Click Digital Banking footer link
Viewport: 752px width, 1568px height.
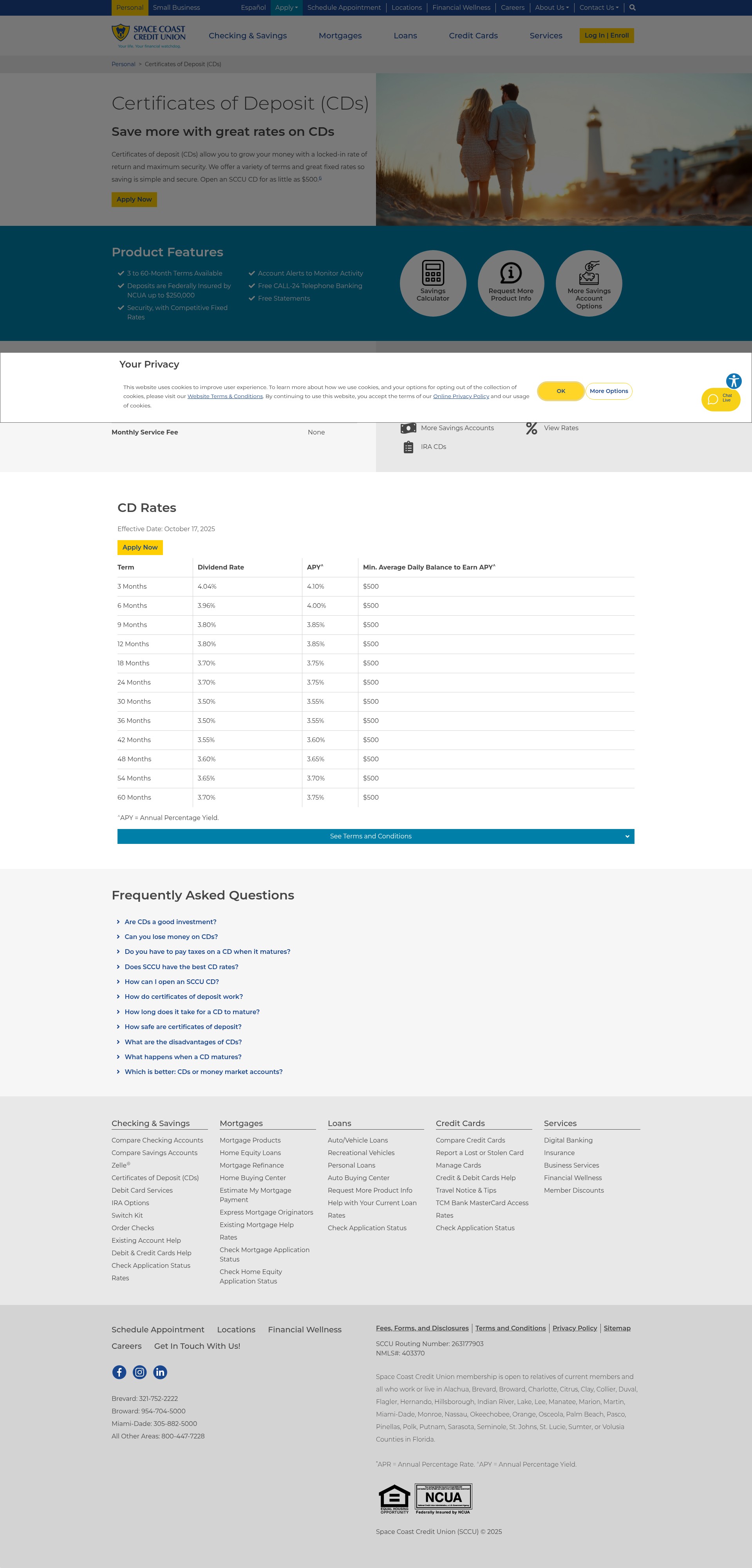click(x=568, y=1140)
